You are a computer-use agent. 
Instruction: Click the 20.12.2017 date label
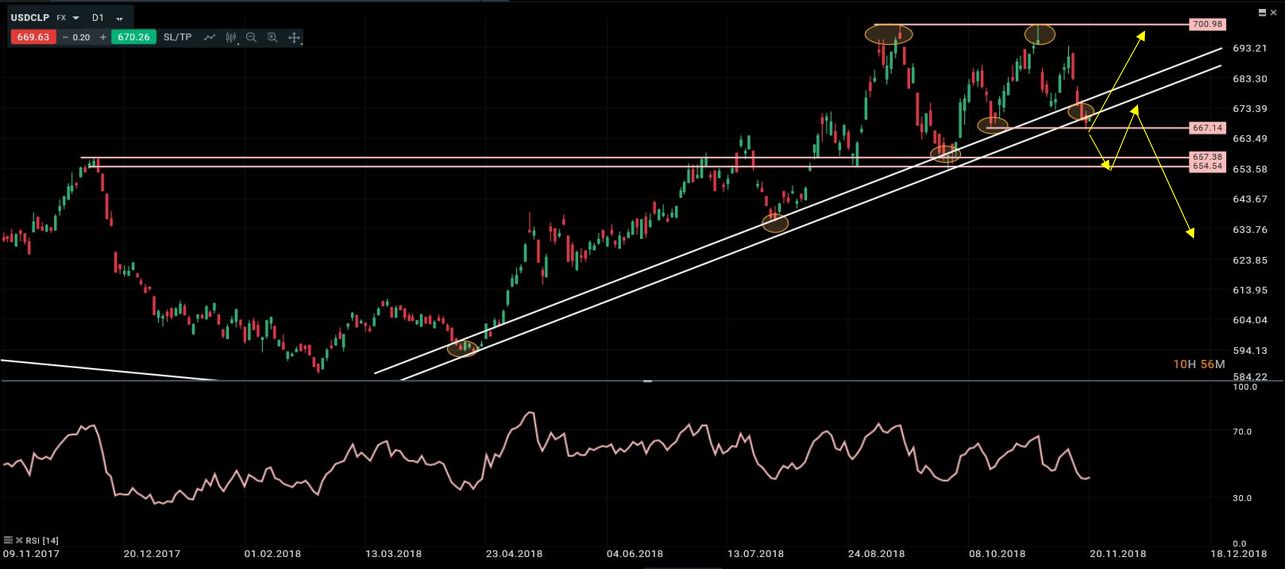[x=152, y=553]
